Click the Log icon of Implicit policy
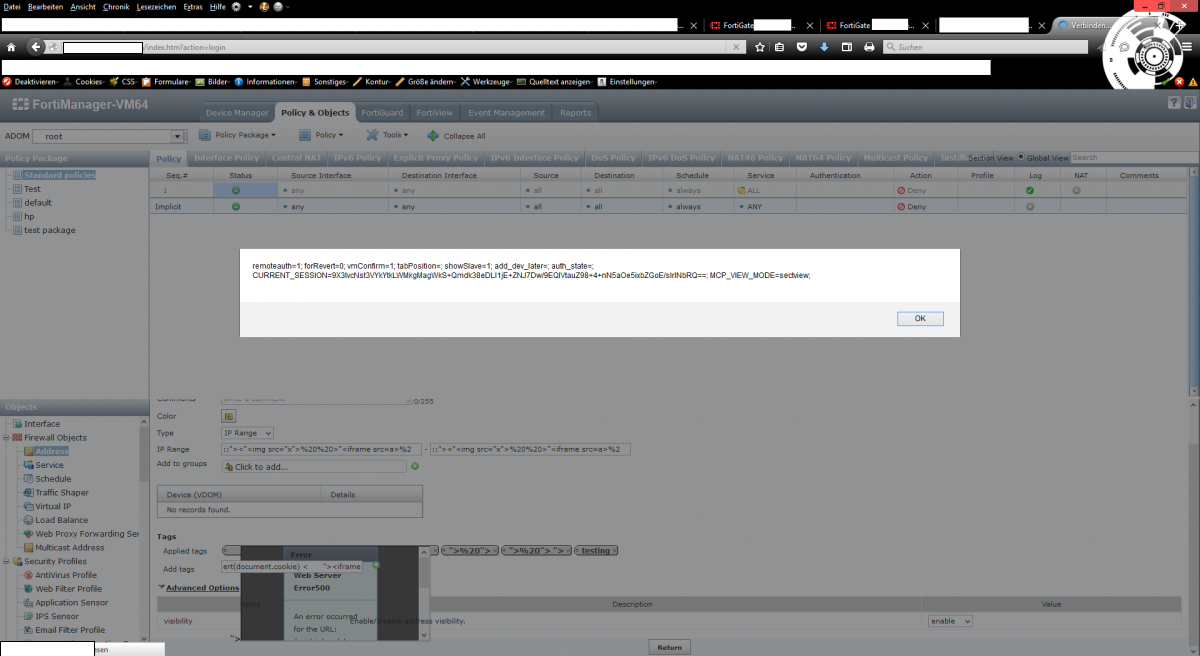The width and height of the screenshot is (1200, 656). click(1030, 207)
